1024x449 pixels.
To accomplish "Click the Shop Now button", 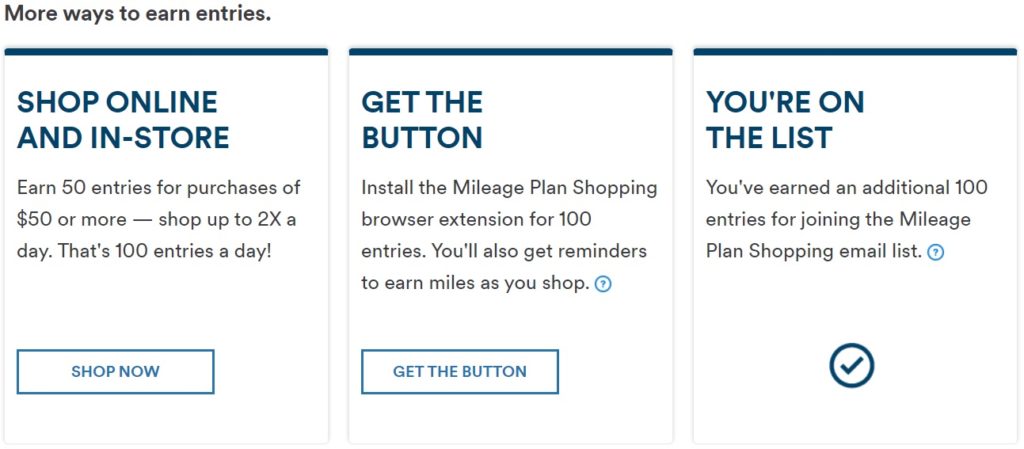I will [115, 372].
